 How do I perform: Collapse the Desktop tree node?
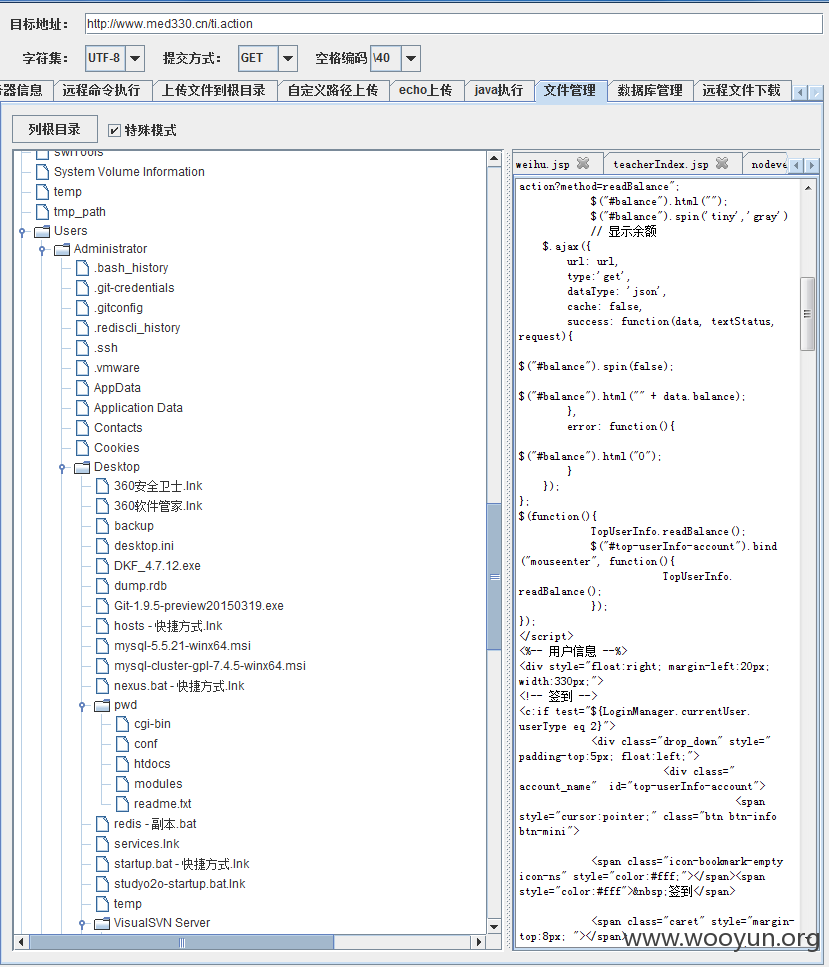coord(62,468)
